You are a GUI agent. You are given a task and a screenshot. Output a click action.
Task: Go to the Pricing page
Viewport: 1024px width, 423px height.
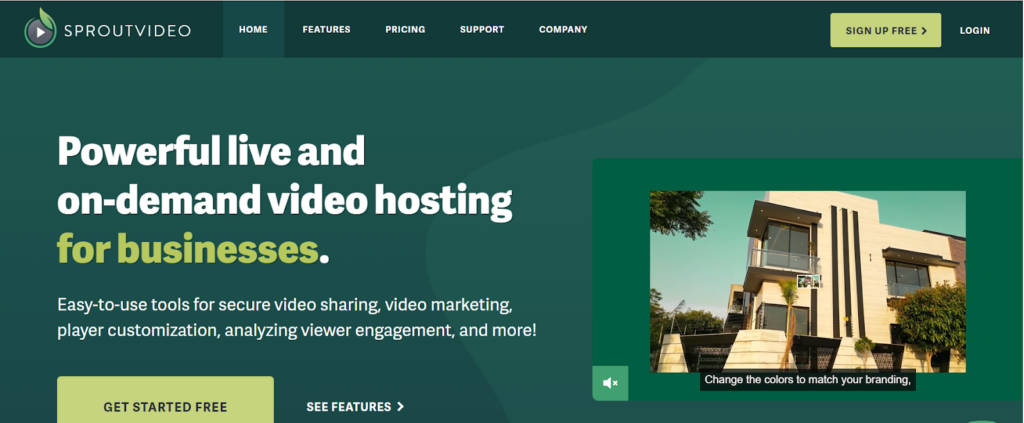405,30
